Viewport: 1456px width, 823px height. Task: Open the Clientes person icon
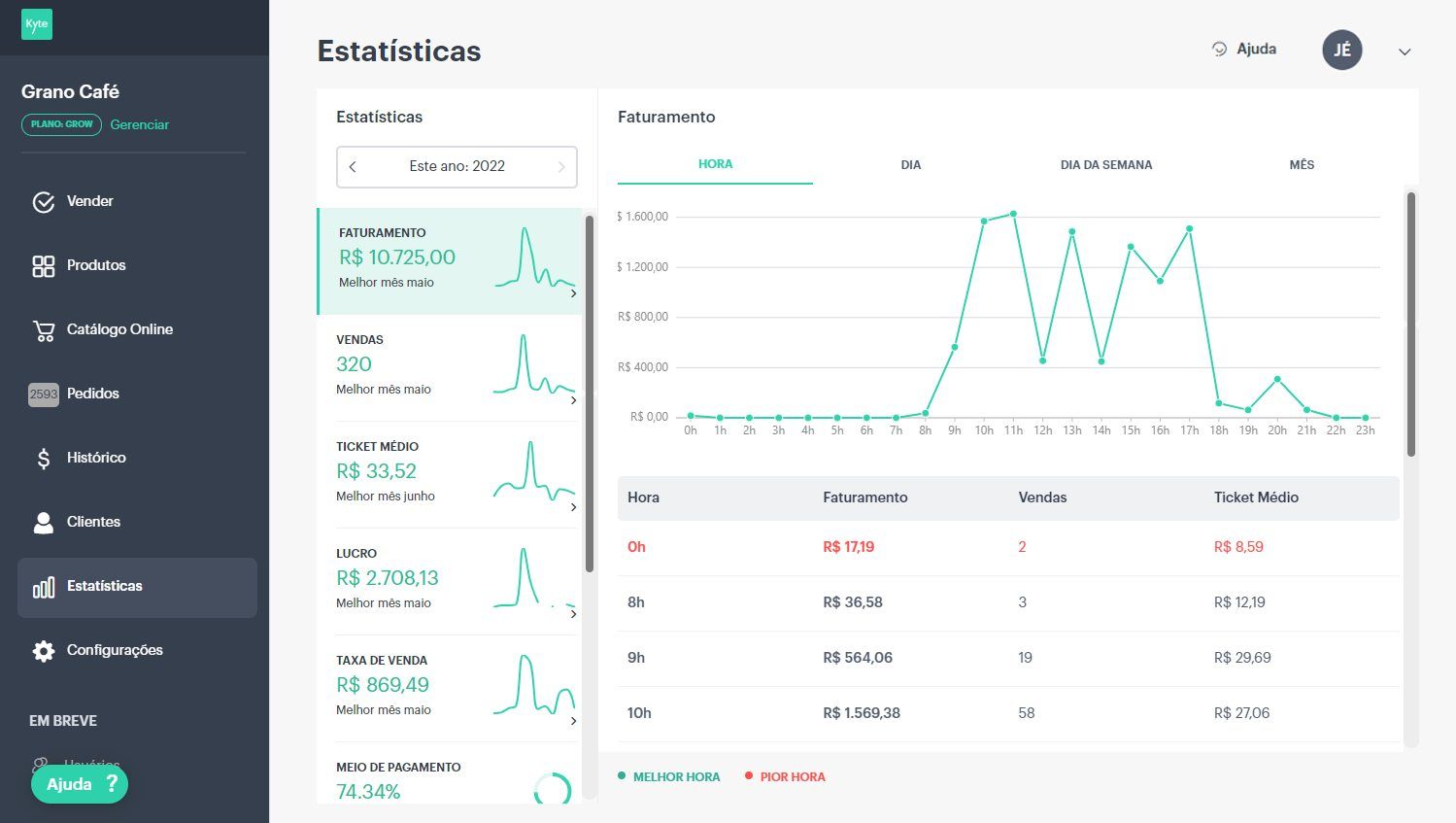point(44,523)
